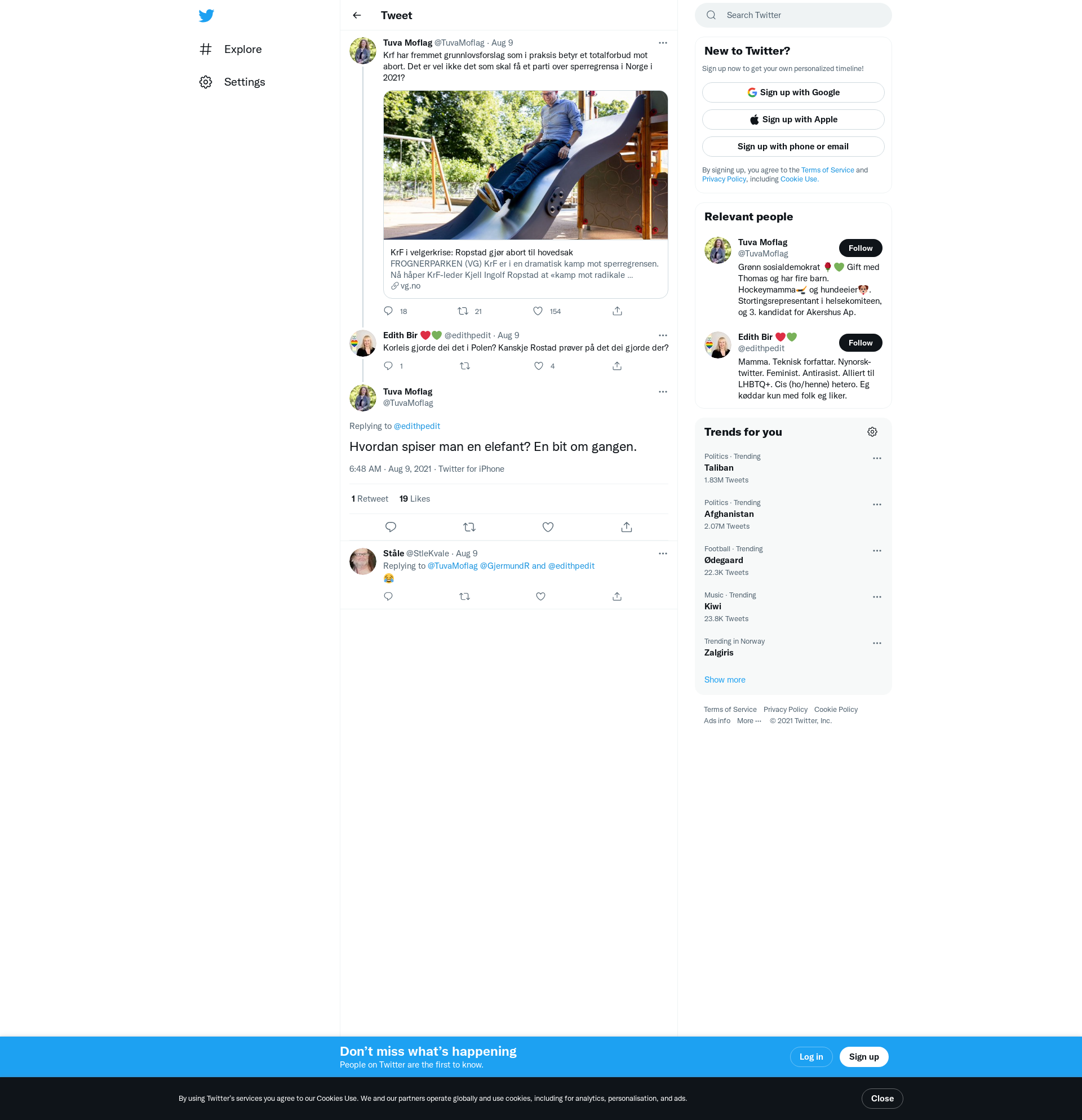
Task: Open more options on the main elefant tweet
Action: point(663,391)
